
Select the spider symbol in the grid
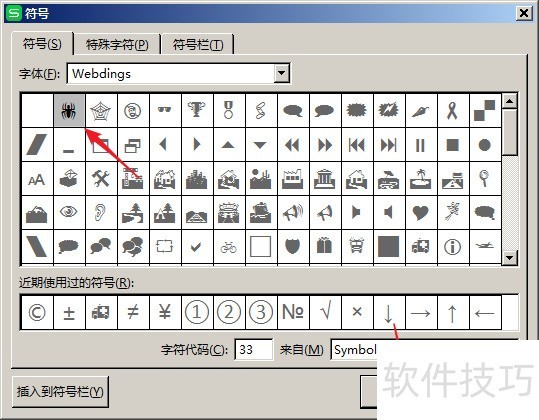click(69, 110)
